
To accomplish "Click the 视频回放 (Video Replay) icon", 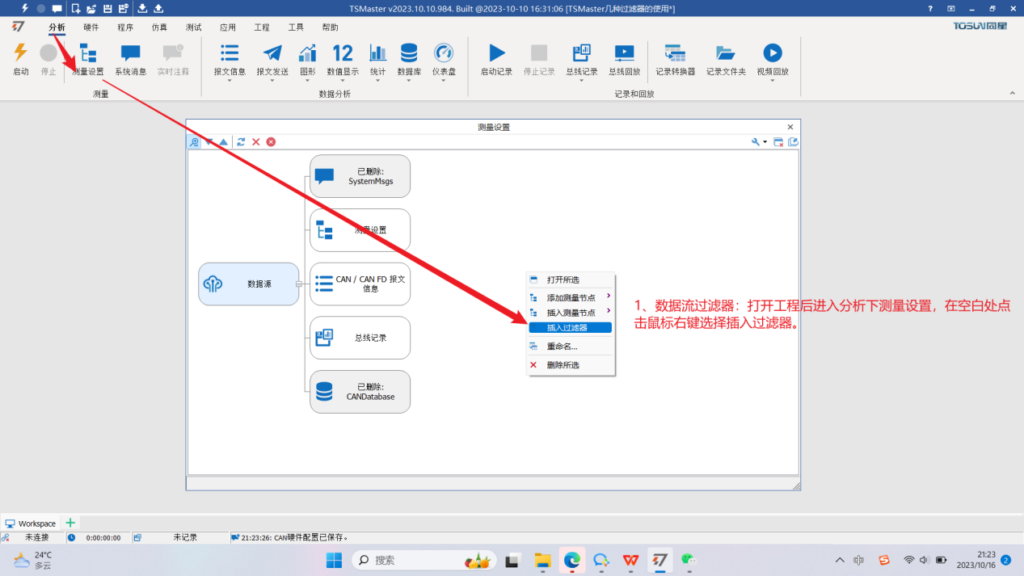I will (772, 54).
